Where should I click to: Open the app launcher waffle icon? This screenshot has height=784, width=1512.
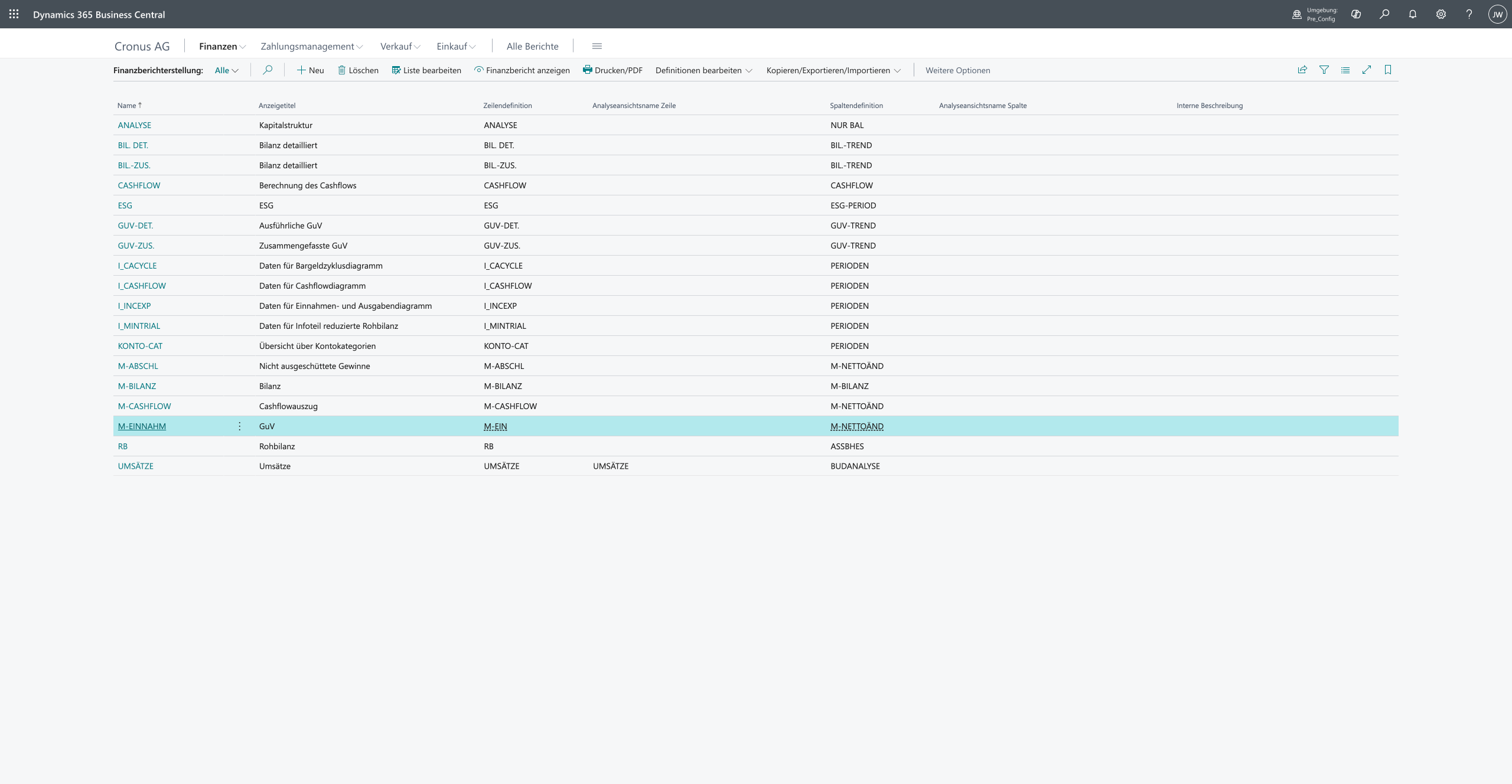14,14
